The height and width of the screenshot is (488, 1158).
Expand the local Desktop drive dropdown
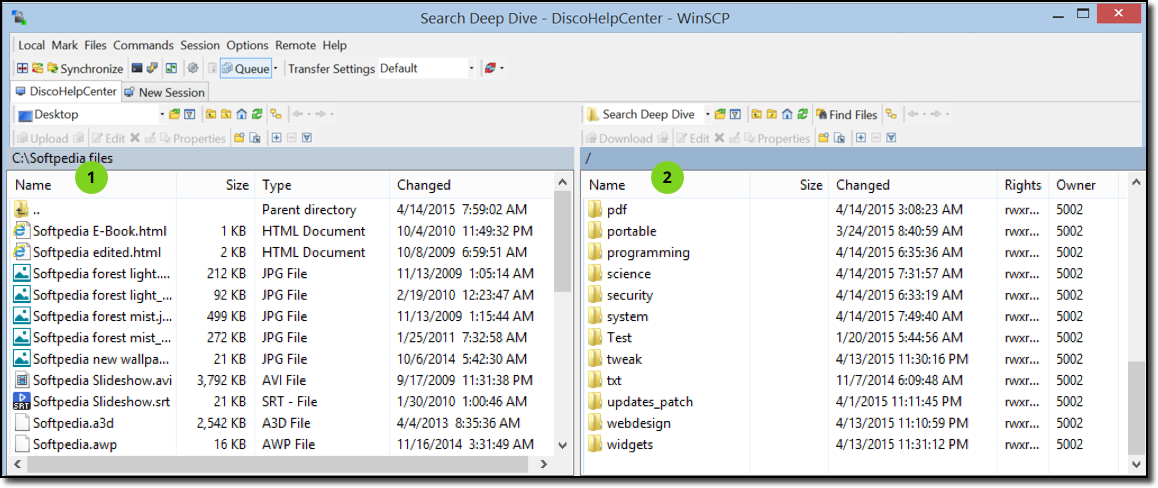(x=162, y=114)
